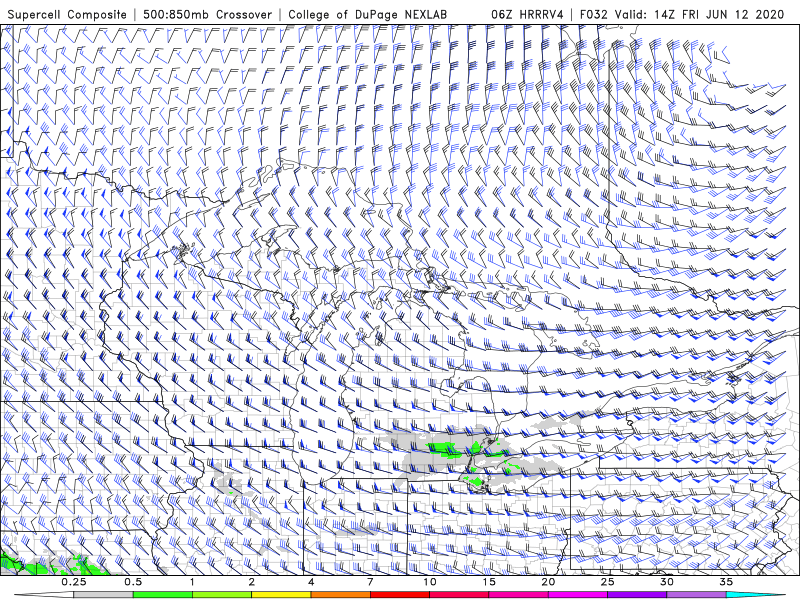Click the legend value 35
Screen dimensions: 800x600
(x=726, y=582)
